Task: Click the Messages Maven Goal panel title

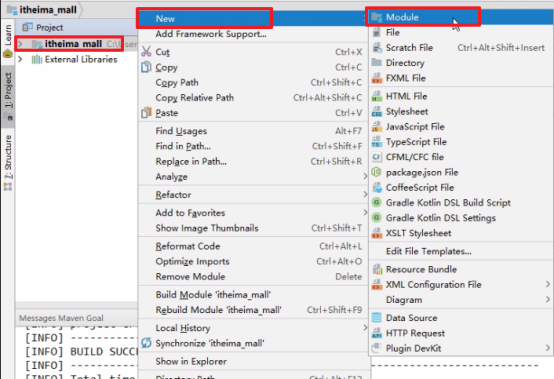Action: pyautogui.click(x=61, y=318)
